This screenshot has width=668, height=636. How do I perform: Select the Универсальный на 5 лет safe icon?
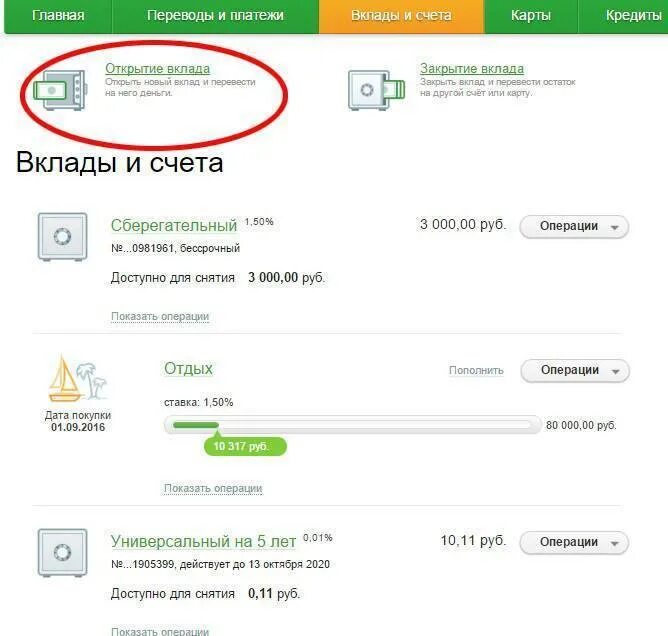tap(63, 553)
